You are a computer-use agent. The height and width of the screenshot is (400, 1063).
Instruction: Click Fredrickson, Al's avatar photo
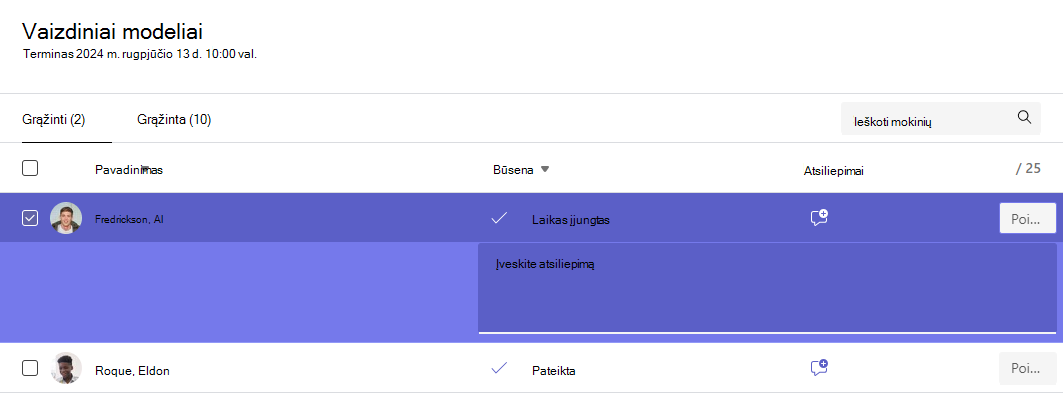[66, 218]
